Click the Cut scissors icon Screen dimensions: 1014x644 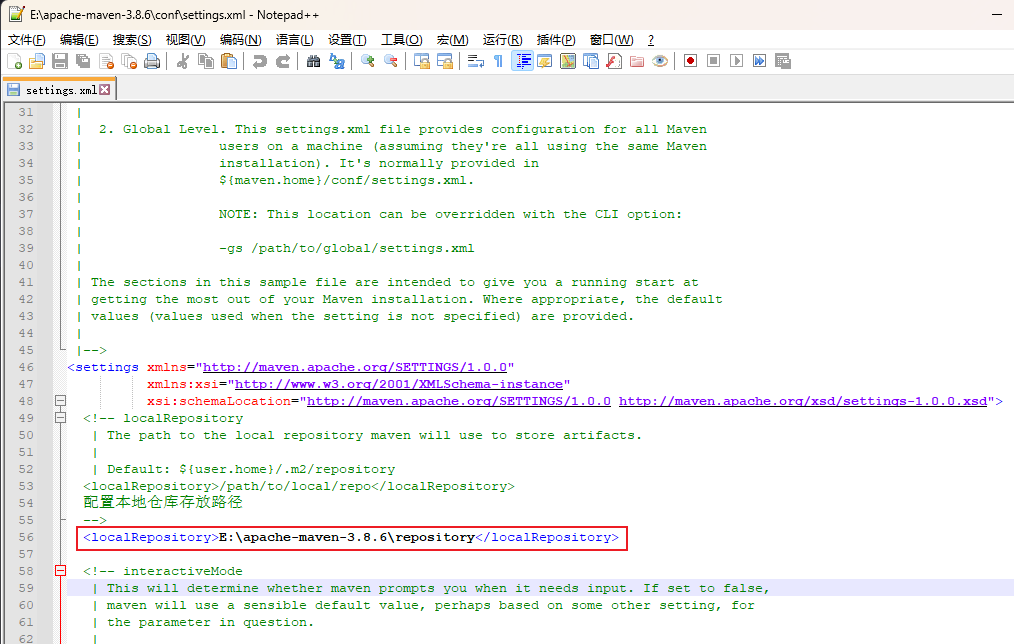(183, 61)
